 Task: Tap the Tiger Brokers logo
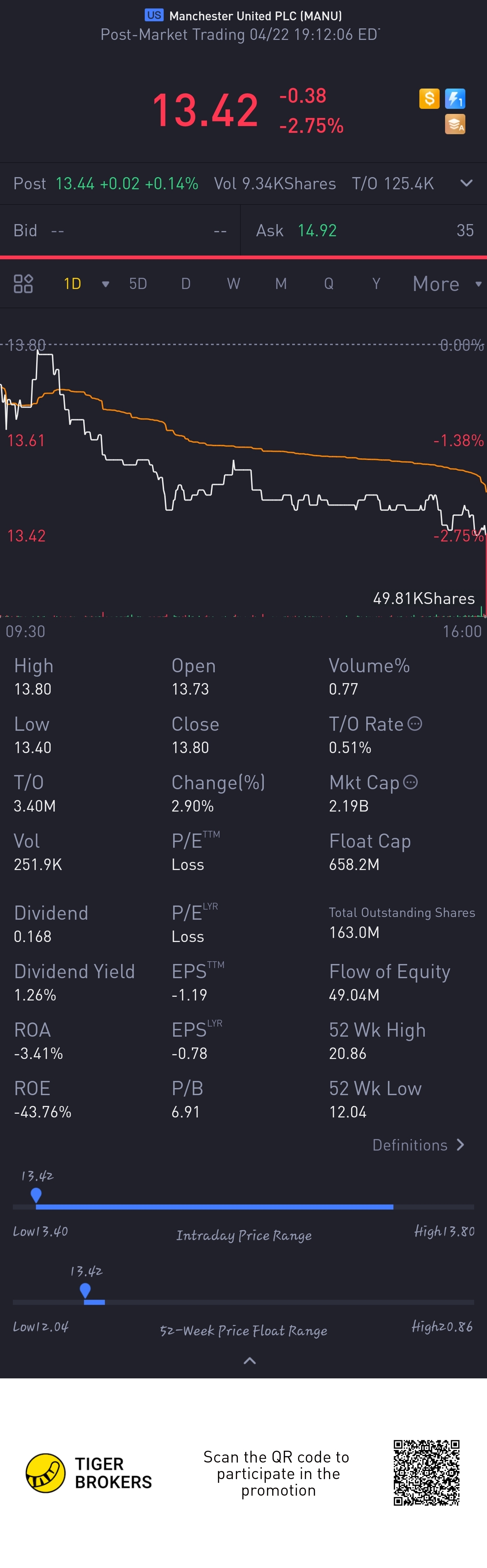[46, 1473]
